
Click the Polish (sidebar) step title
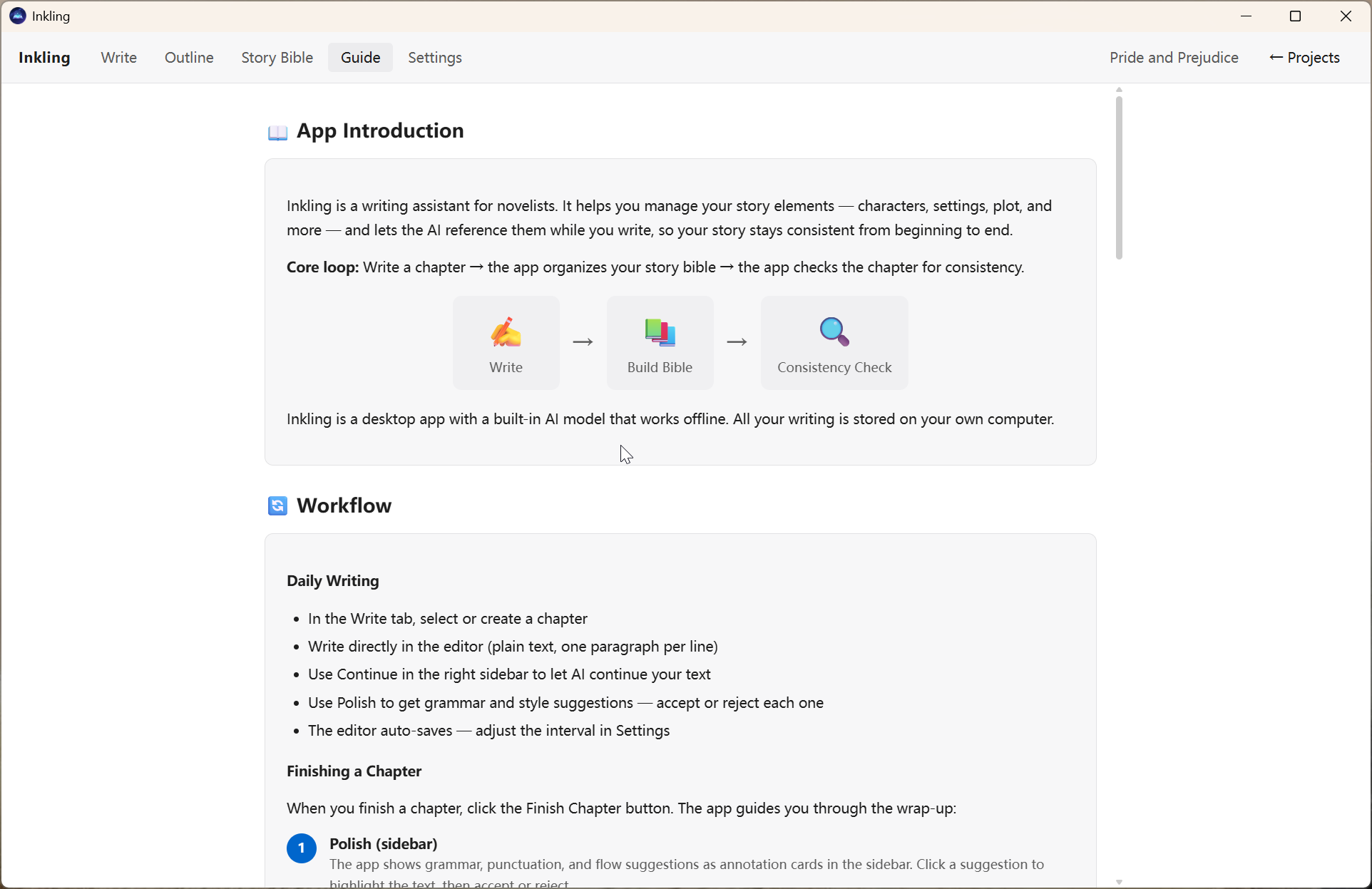coord(384,844)
